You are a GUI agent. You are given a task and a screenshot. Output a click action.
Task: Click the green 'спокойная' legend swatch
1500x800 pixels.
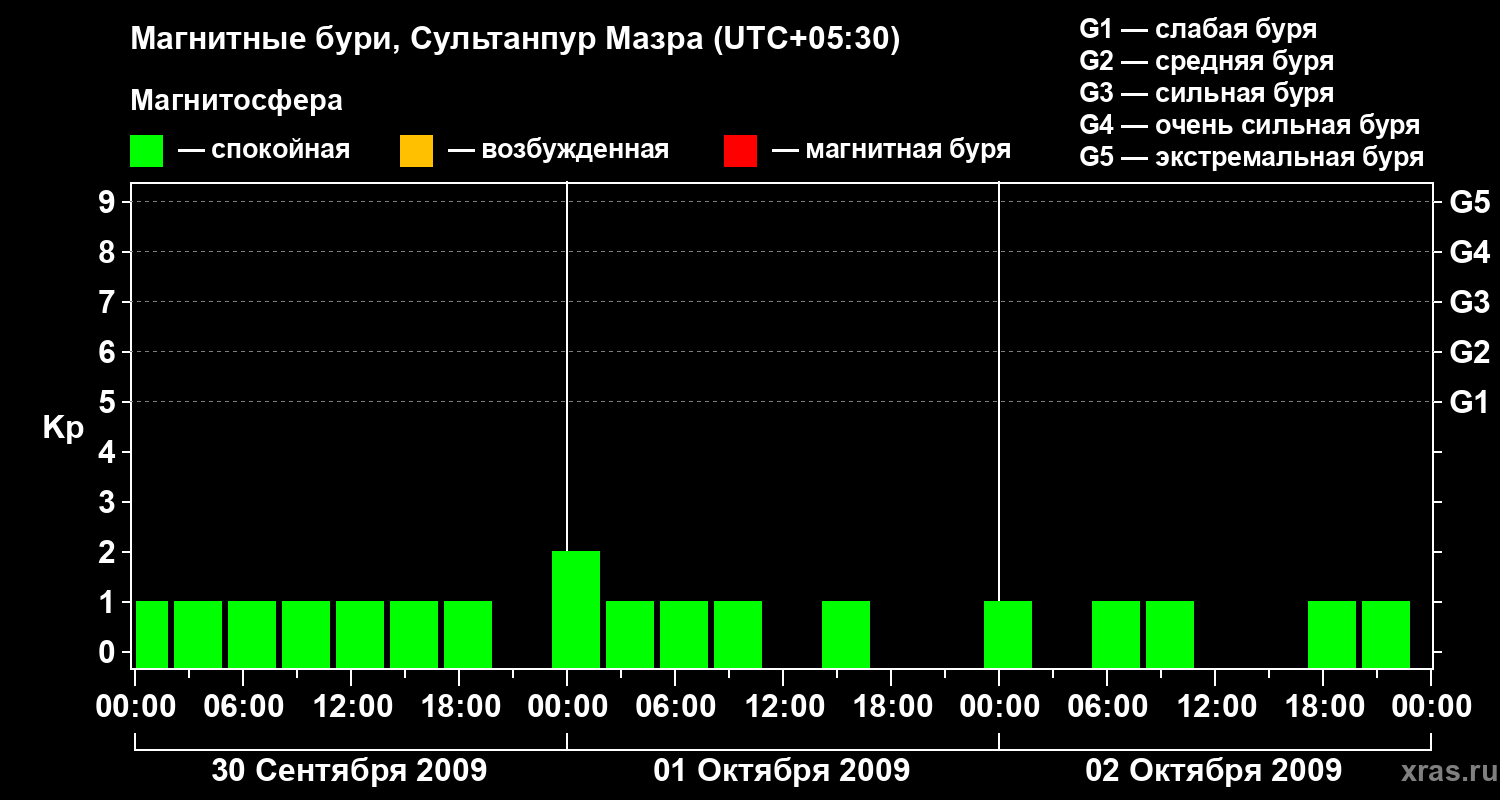coord(146,151)
